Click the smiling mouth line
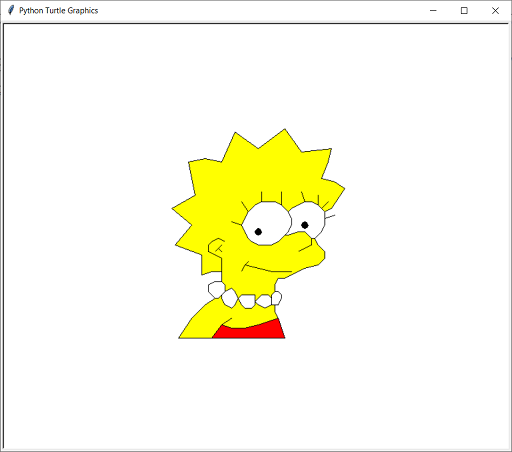This screenshot has width=512, height=452. click(267, 268)
